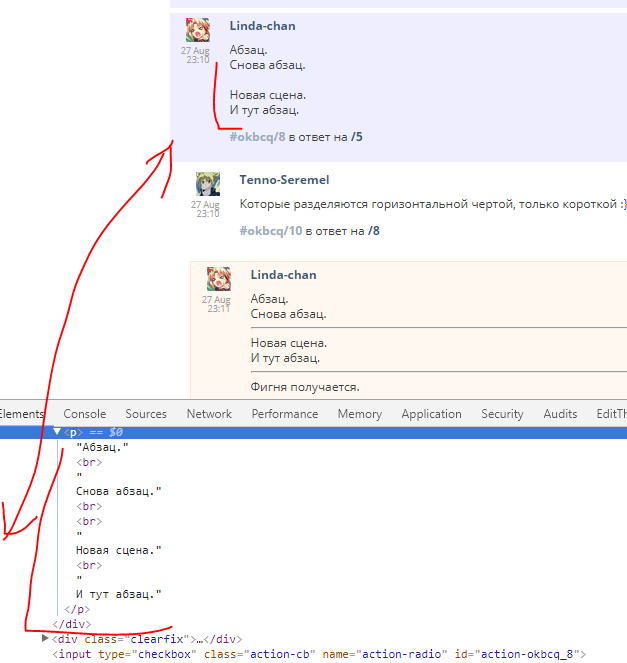The image size is (627, 663).
Task: Select the Memory tab
Action: pos(359,414)
